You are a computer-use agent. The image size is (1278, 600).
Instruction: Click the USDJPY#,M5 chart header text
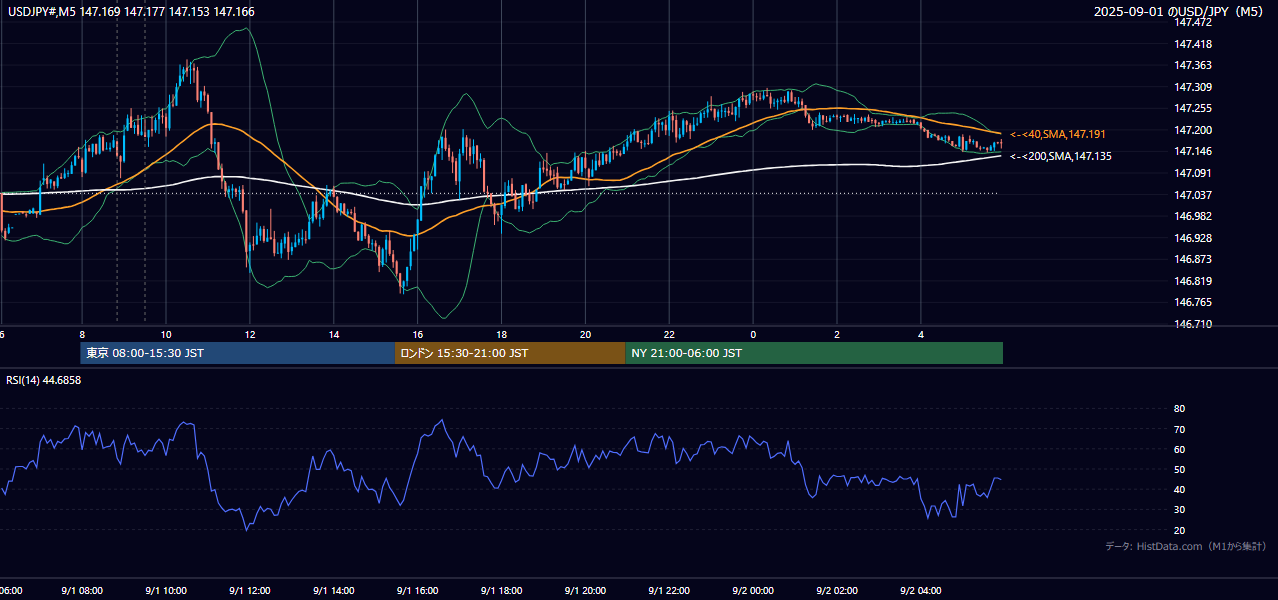coord(129,12)
